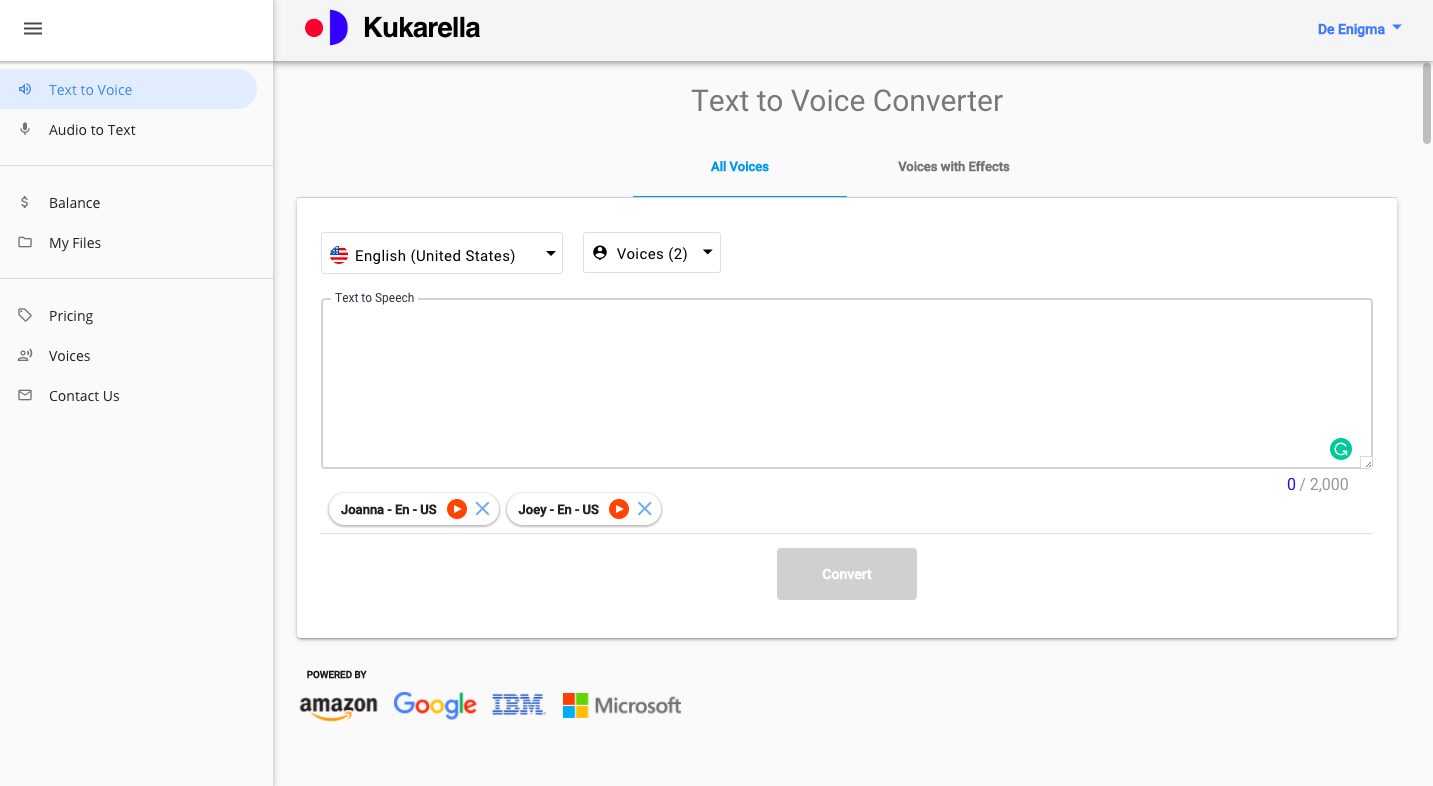Click the Kukarella logo
Image resolution: width=1433 pixels, height=786 pixels.
point(392,28)
